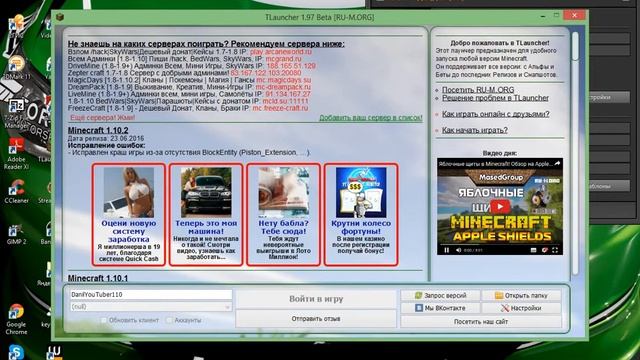Click 'Ещё сервера! Жми!' link

[x=102, y=118]
